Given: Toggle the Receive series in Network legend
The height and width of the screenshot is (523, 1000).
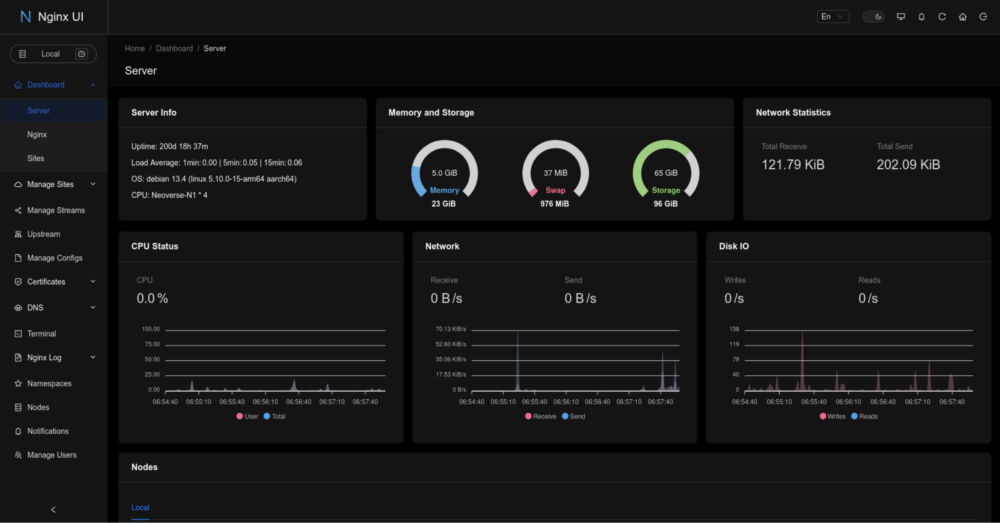Looking at the screenshot, I should point(540,416).
